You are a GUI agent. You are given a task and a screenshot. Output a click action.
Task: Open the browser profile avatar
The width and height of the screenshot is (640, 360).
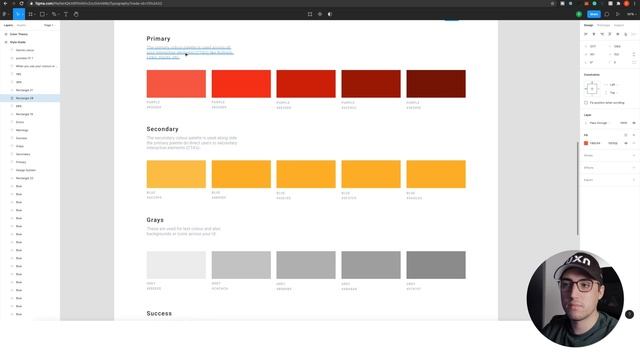627,3
